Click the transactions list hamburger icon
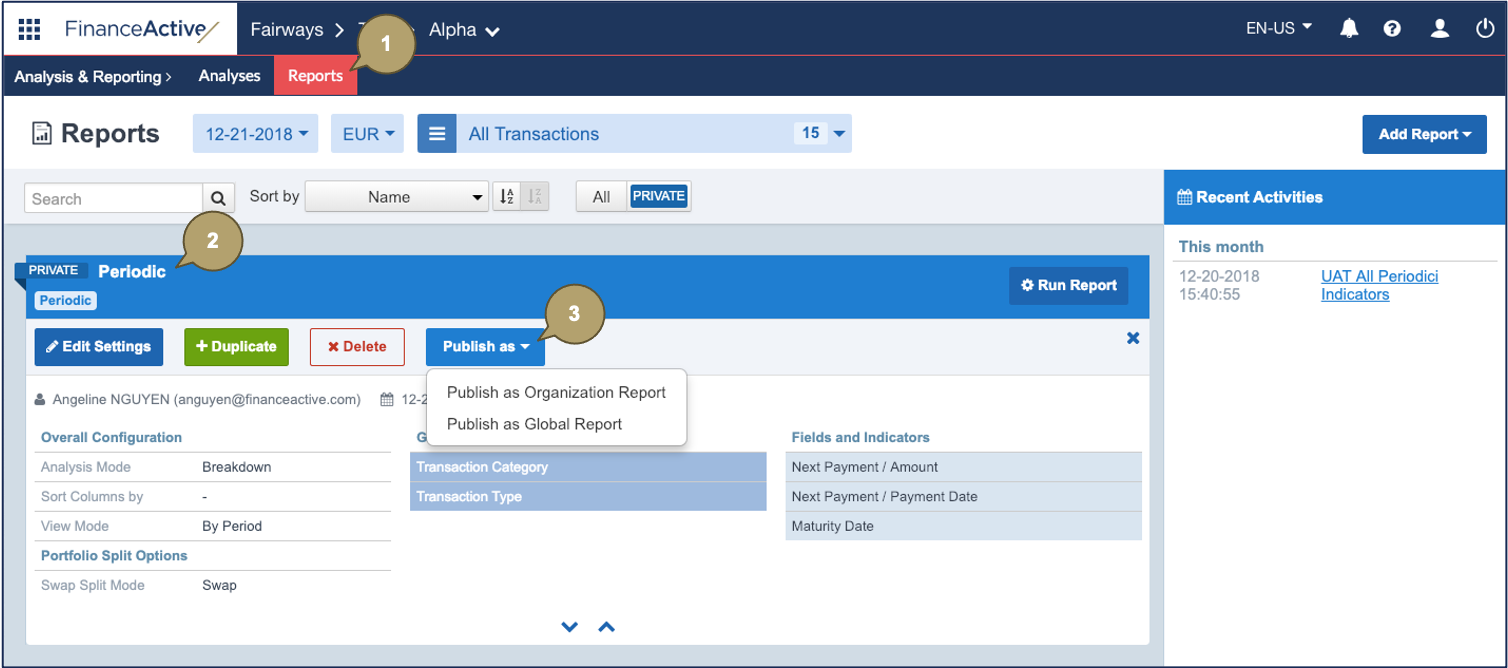Screen dimensions: 1508x668 coord(437,134)
